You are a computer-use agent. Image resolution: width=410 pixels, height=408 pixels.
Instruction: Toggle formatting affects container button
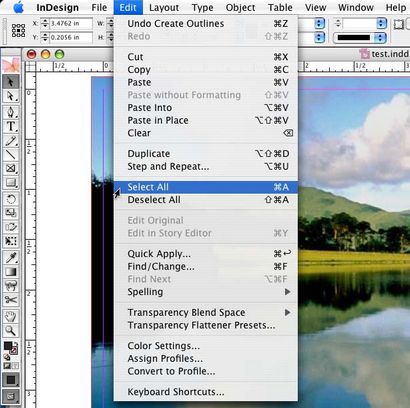(7, 366)
